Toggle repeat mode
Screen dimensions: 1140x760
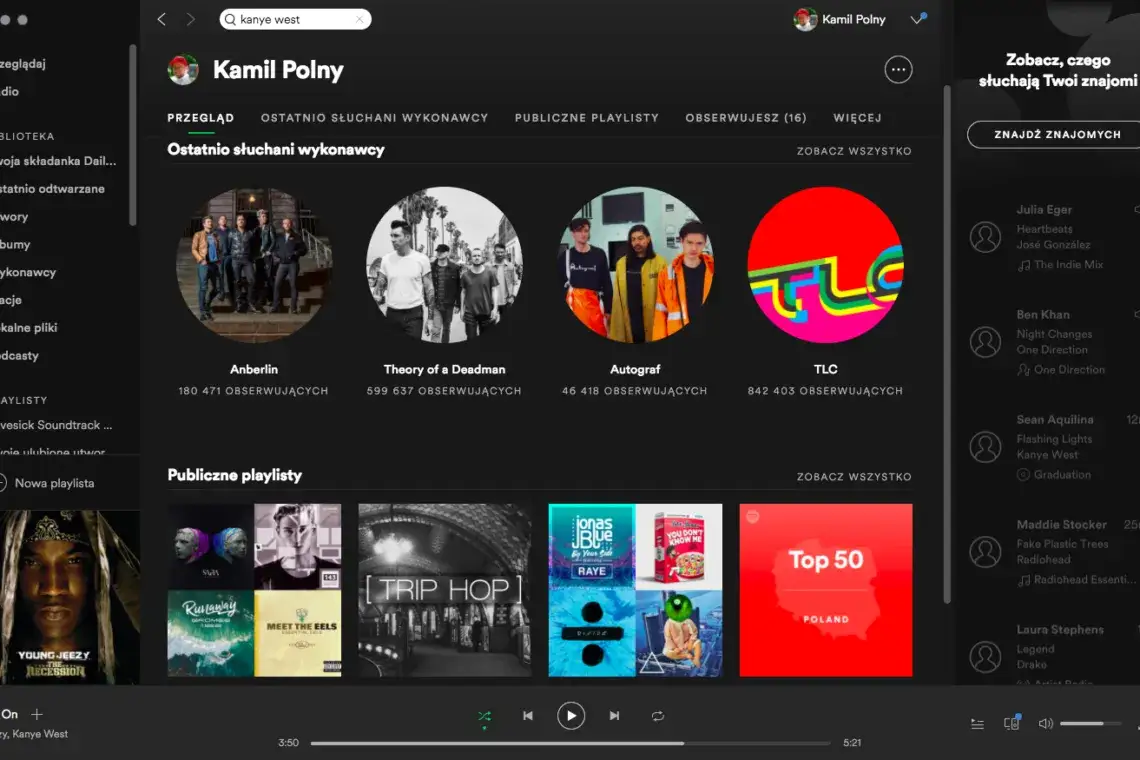click(x=658, y=716)
